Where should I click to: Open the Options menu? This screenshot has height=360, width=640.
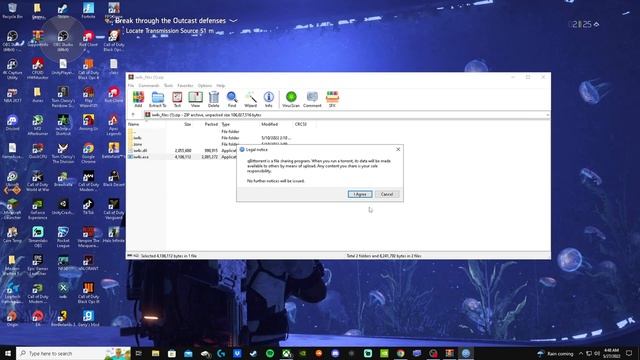point(205,86)
